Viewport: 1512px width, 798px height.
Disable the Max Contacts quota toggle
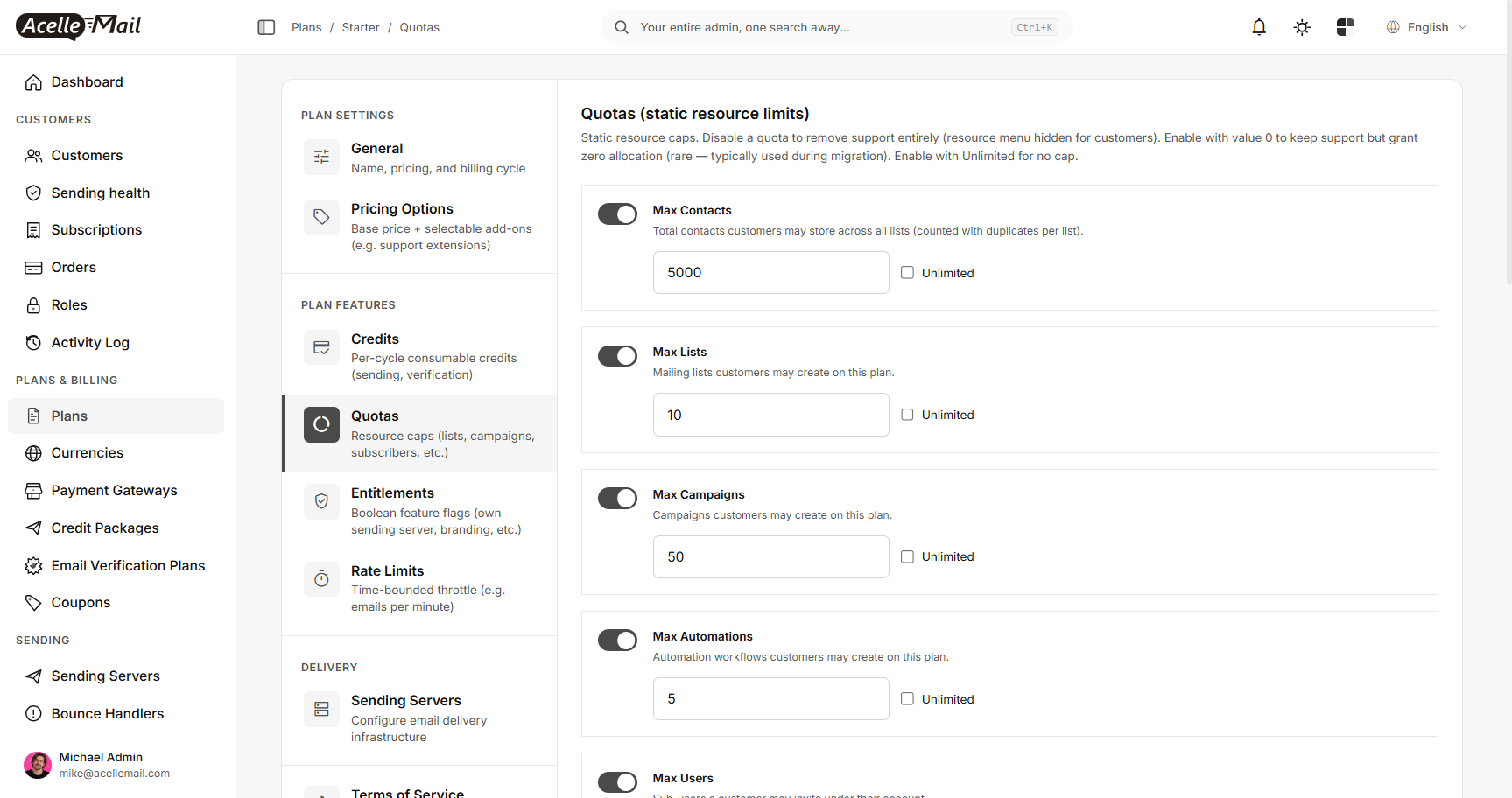click(617, 214)
